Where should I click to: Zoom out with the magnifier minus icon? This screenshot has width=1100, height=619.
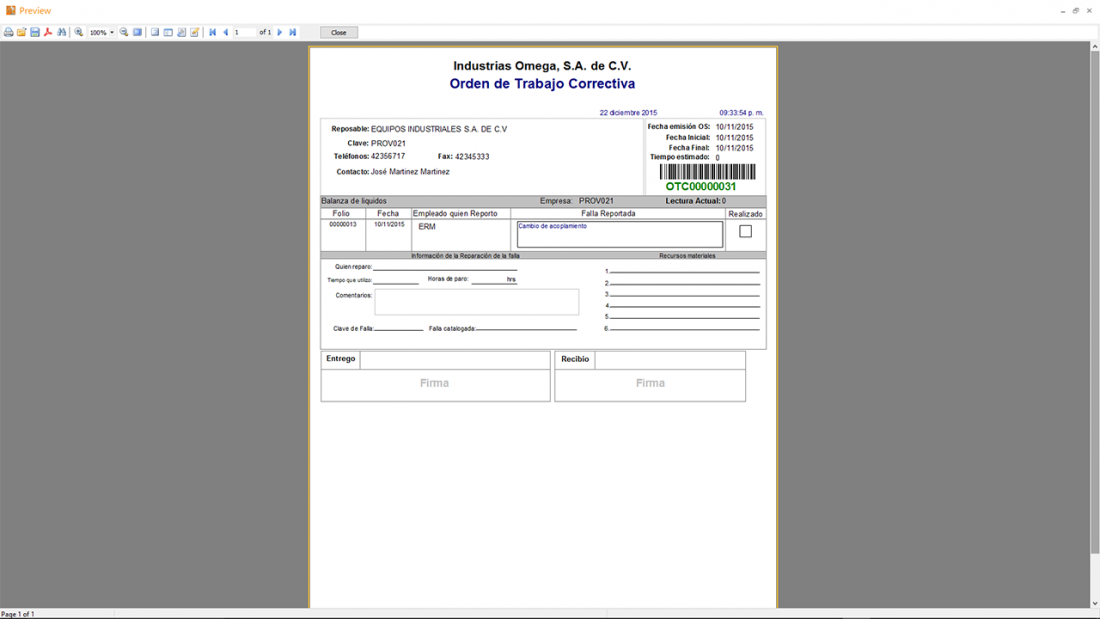(124, 33)
